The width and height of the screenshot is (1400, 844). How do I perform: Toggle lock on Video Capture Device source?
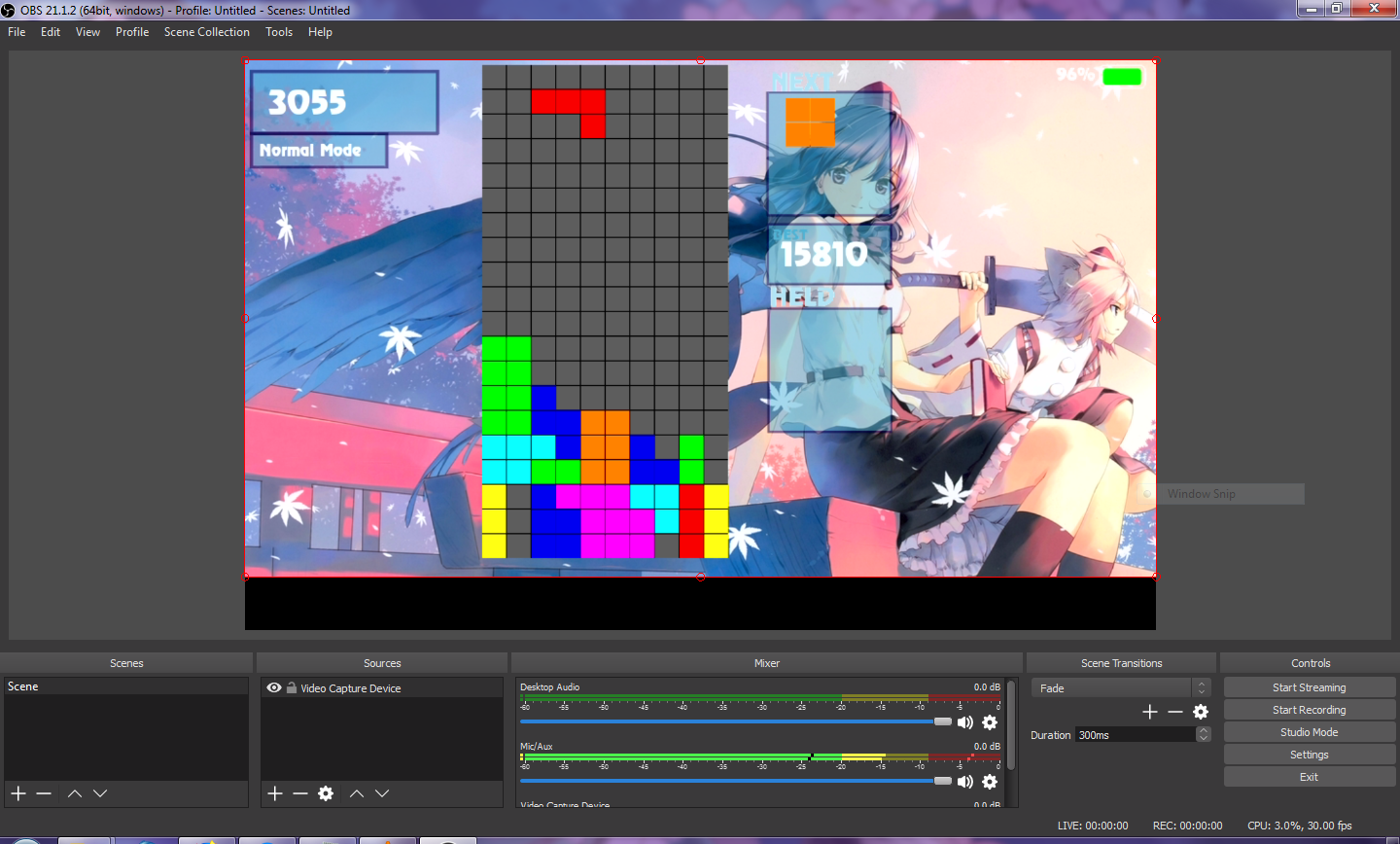coord(292,687)
